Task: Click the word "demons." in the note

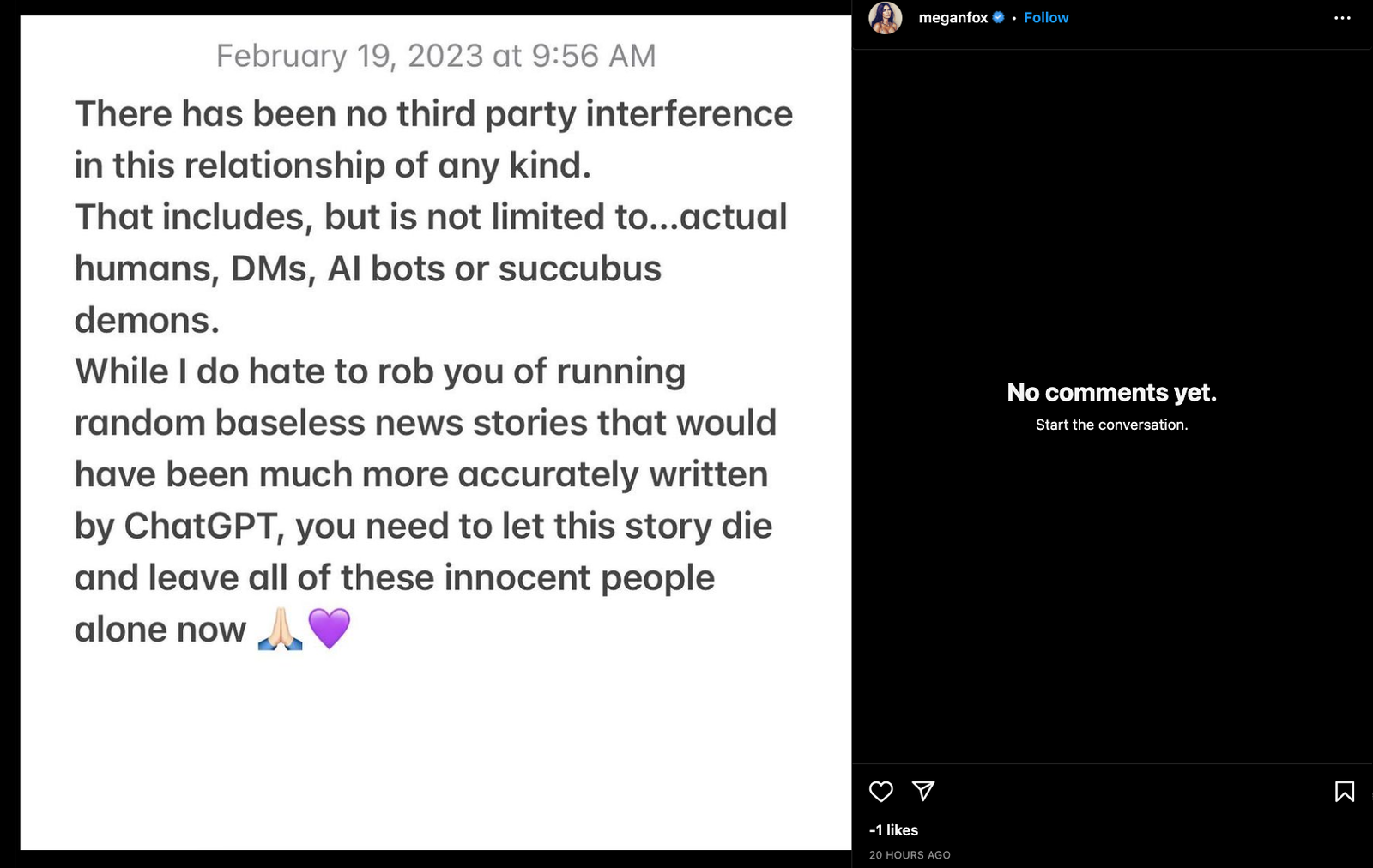Action: point(147,320)
